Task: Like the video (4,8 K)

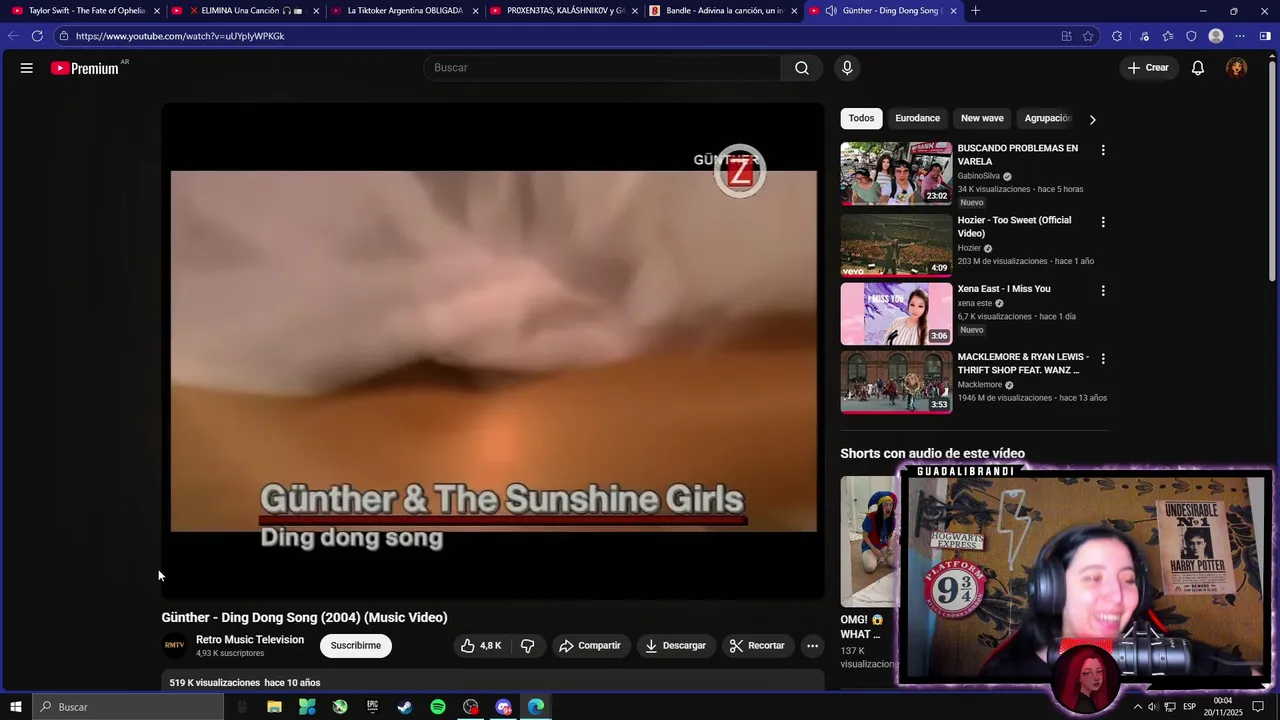Action: coord(481,646)
